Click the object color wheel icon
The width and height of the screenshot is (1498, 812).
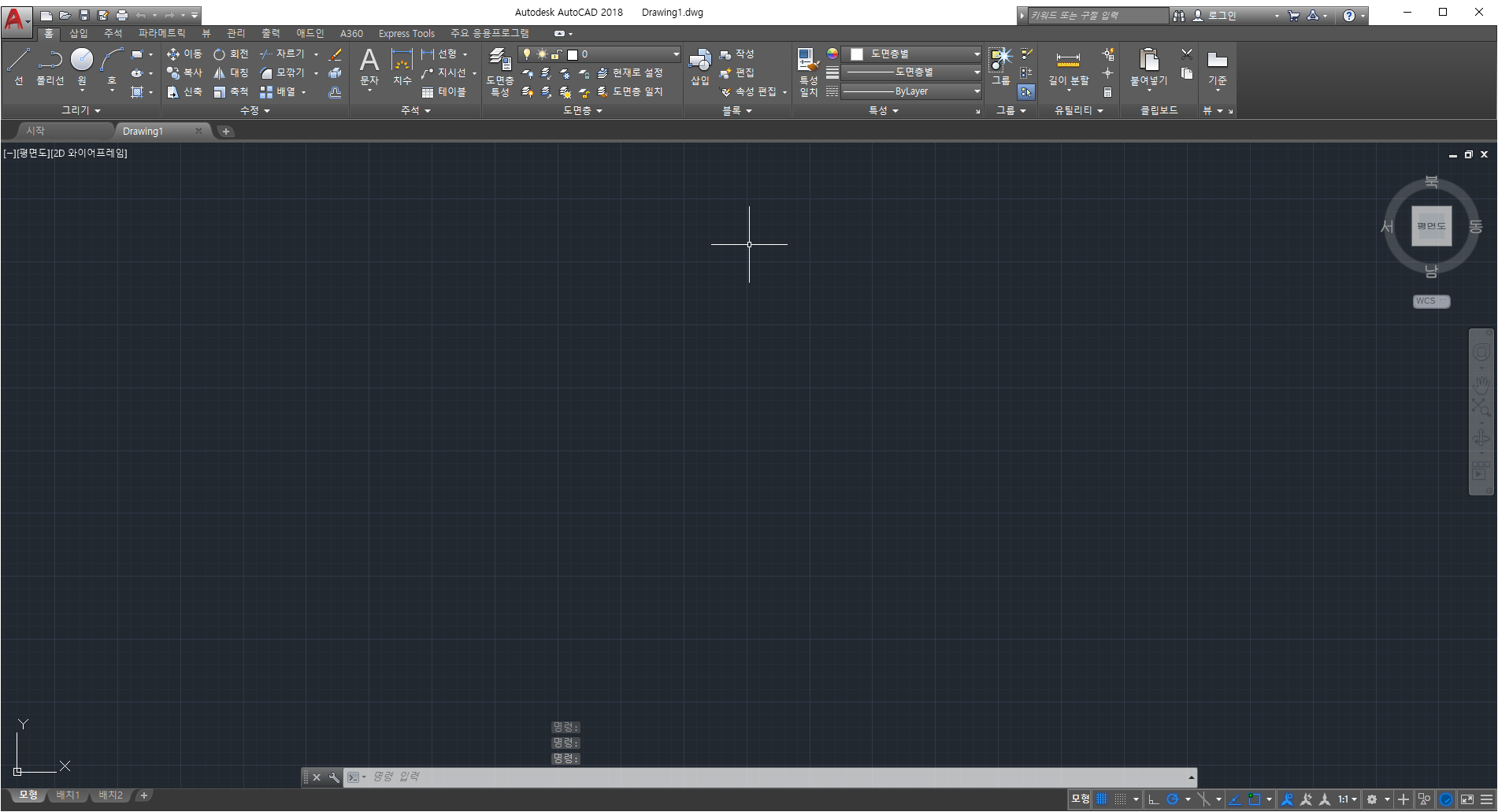point(832,54)
